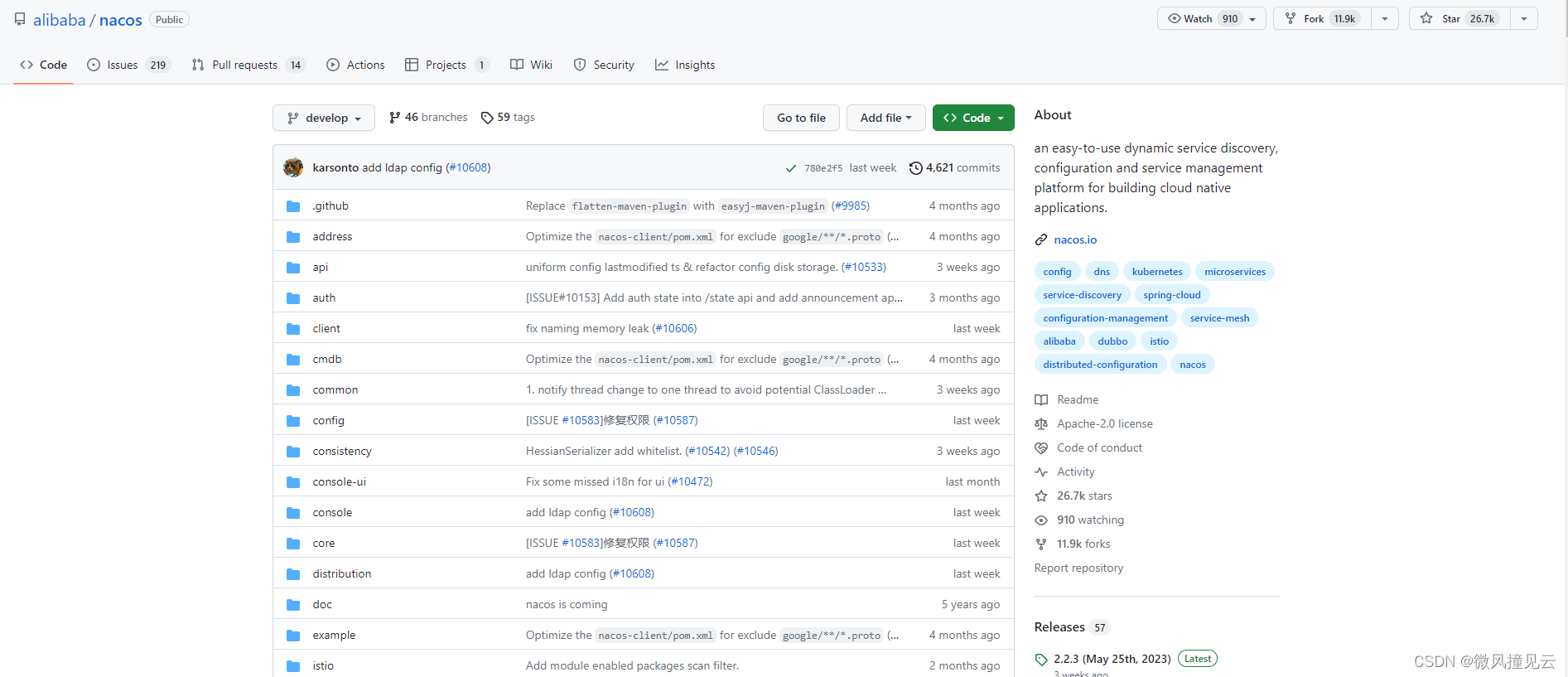
Task: Open the Projects tab
Action: (446, 65)
